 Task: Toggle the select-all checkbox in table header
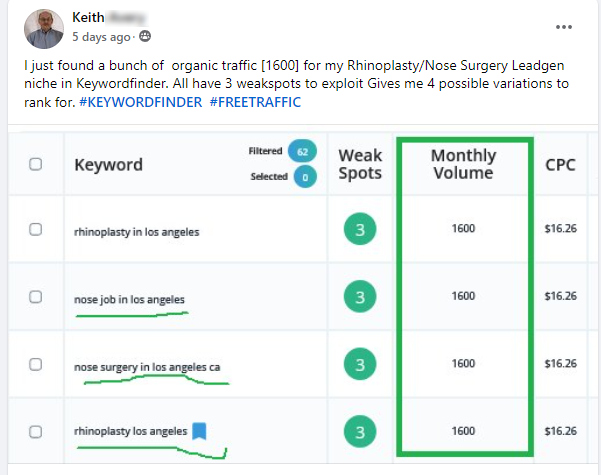[36, 164]
